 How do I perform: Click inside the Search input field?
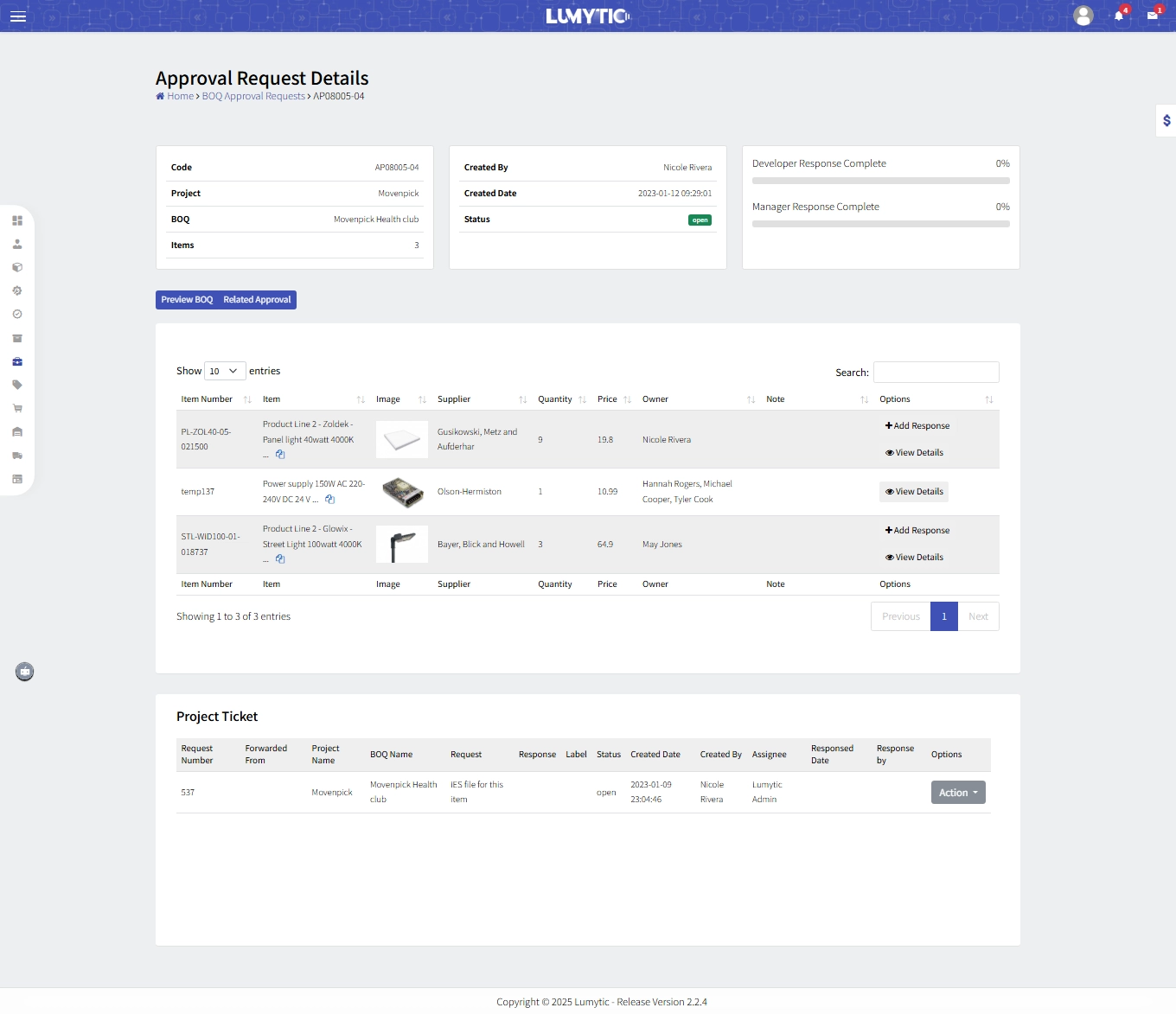[936, 372]
